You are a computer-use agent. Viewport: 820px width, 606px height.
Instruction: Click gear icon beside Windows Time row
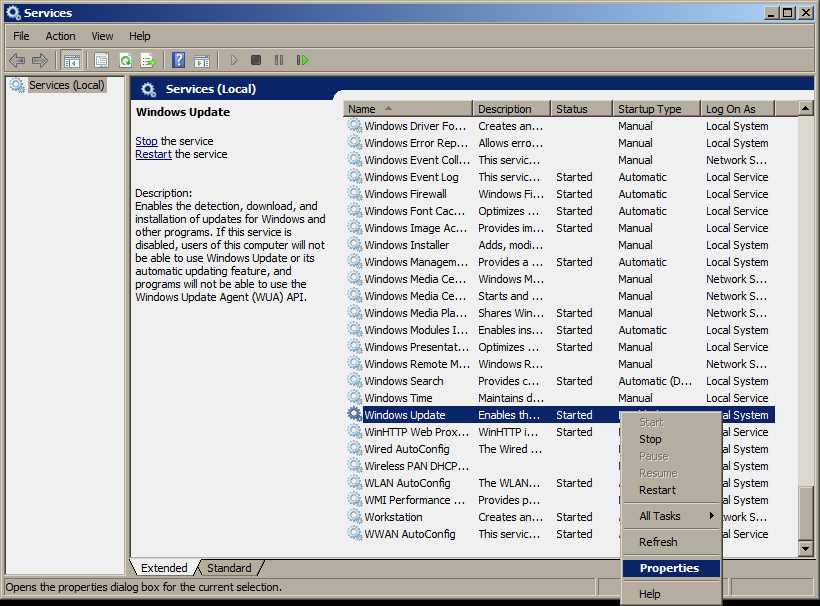tap(355, 397)
